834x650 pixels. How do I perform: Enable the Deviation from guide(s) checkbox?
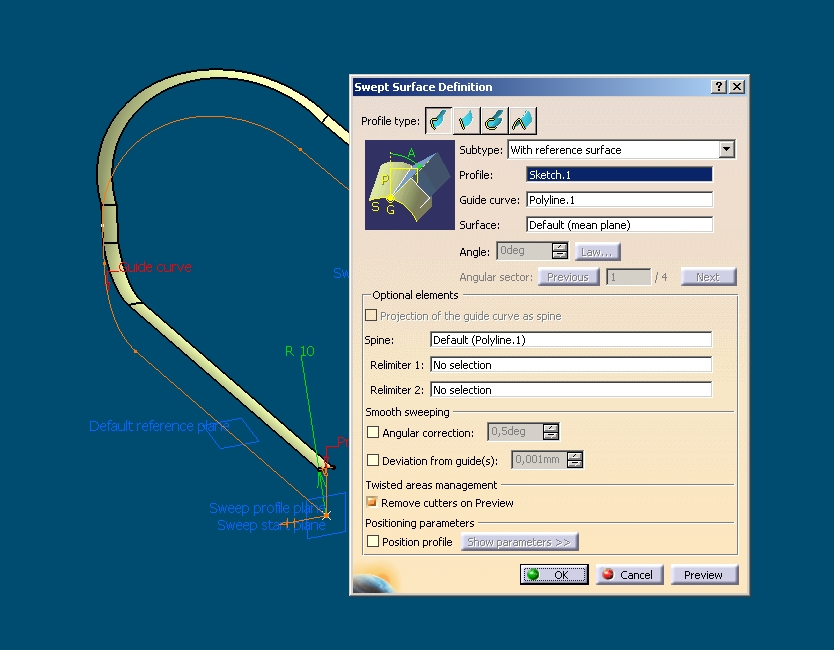373,460
